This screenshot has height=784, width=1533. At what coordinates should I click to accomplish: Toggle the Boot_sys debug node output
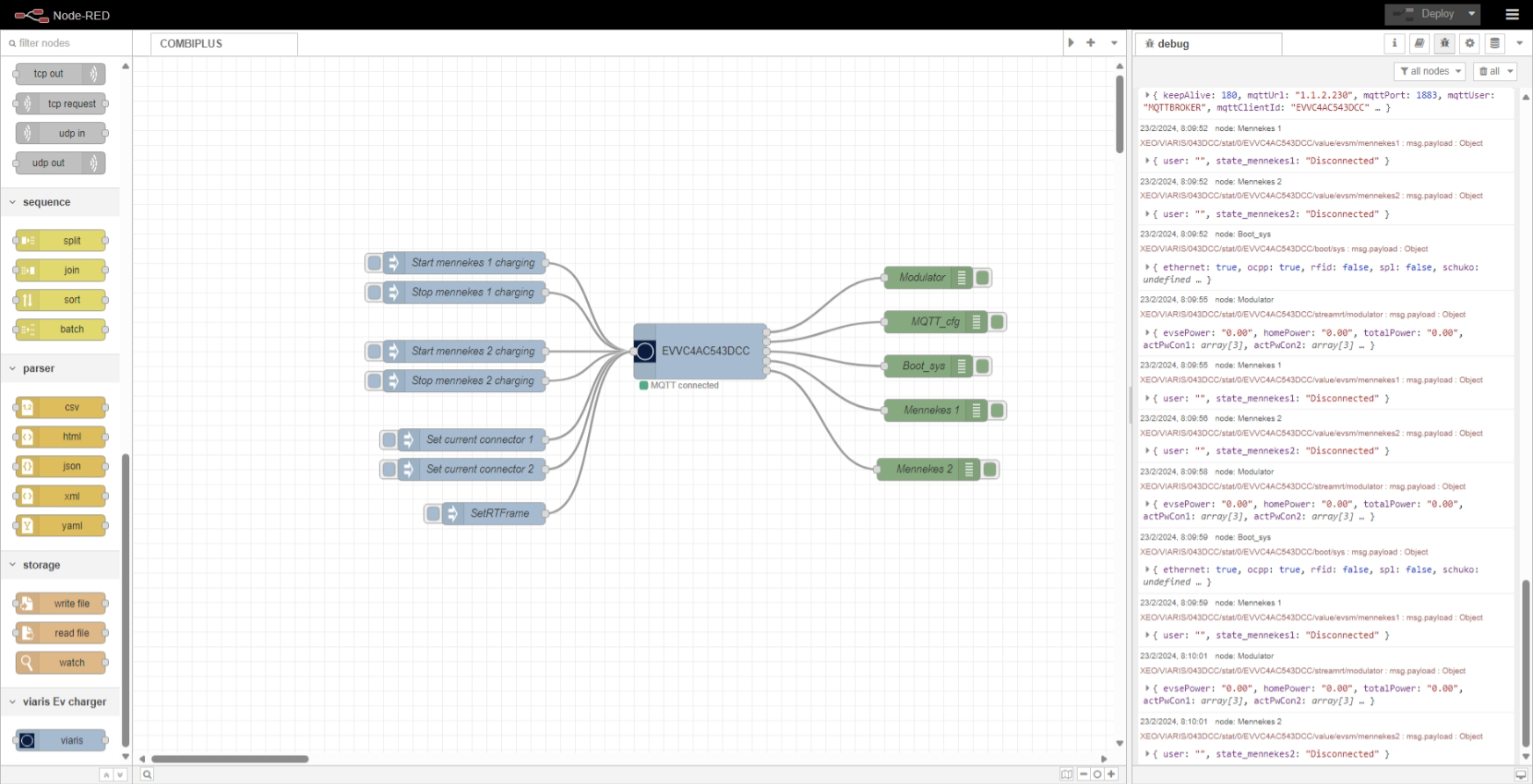[x=983, y=366]
